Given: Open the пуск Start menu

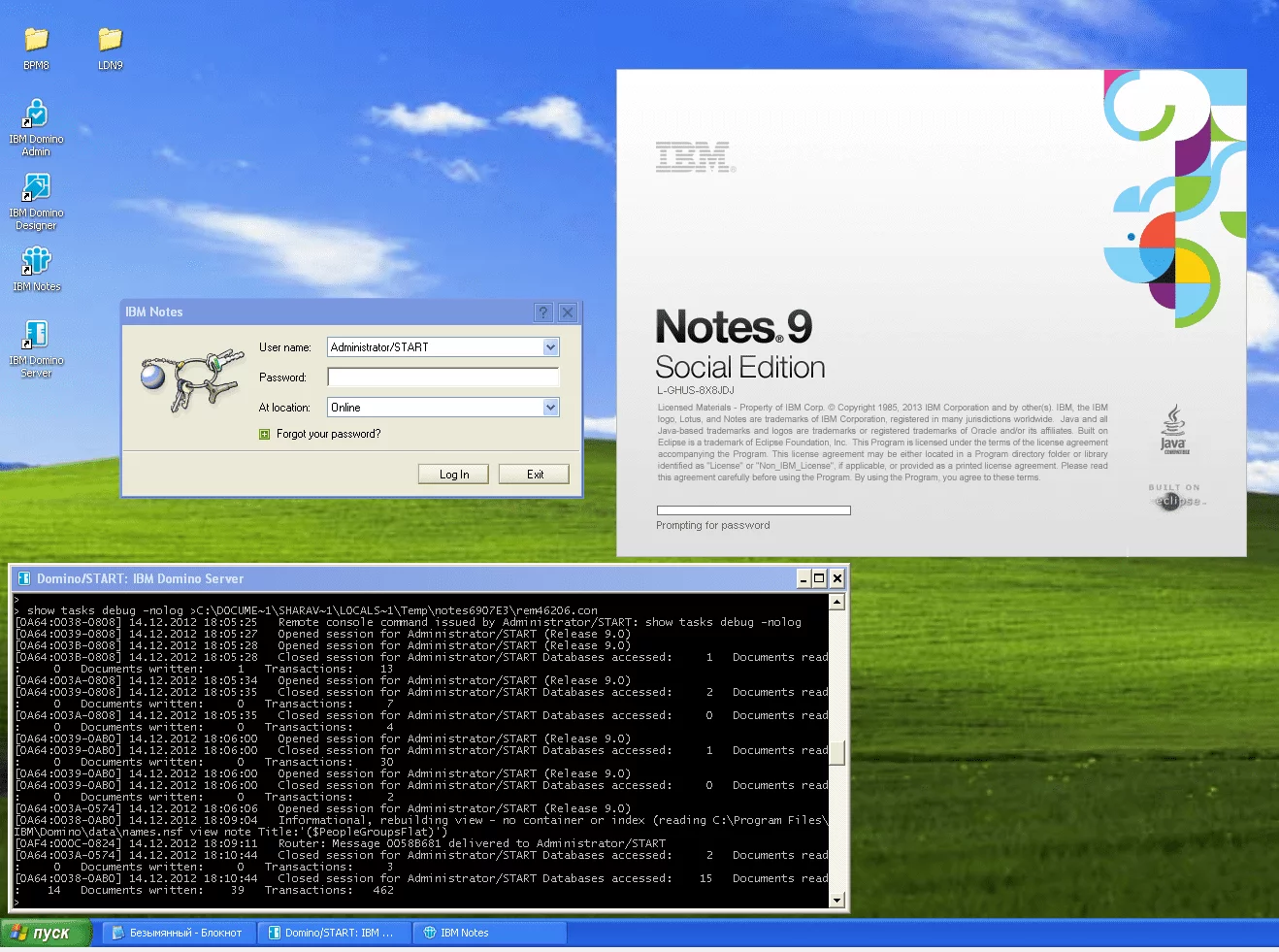Looking at the screenshot, I should tap(46, 933).
